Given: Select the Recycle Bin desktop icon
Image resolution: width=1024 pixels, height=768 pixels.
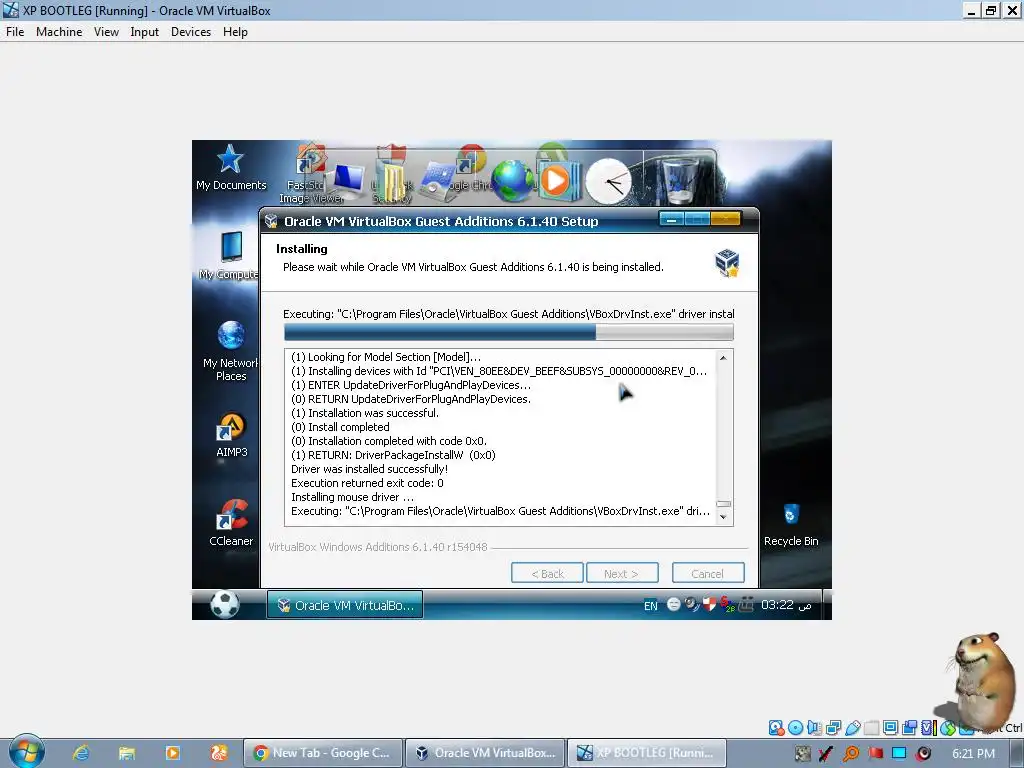Looking at the screenshot, I should [791, 524].
